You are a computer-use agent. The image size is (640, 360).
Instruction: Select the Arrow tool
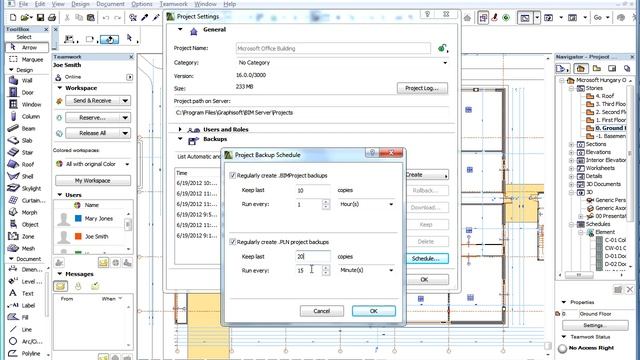point(27,47)
